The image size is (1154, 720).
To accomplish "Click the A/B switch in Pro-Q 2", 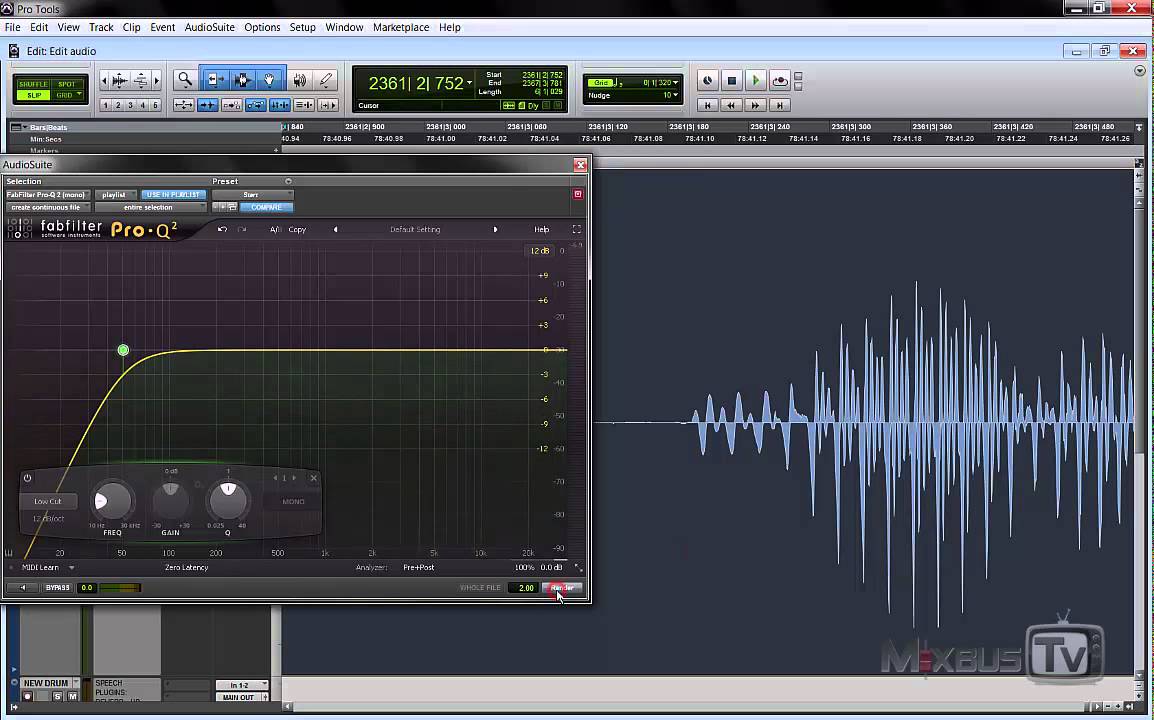I will coord(275,229).
